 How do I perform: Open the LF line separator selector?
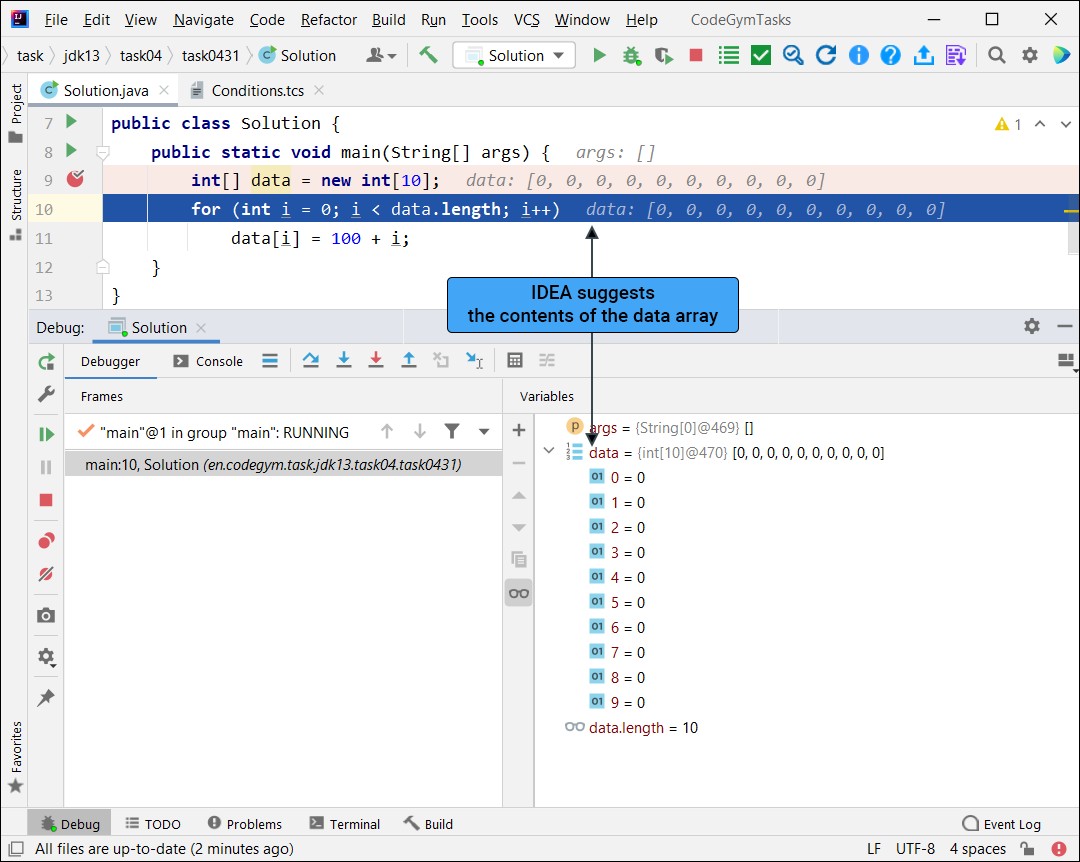click(873, 848)
